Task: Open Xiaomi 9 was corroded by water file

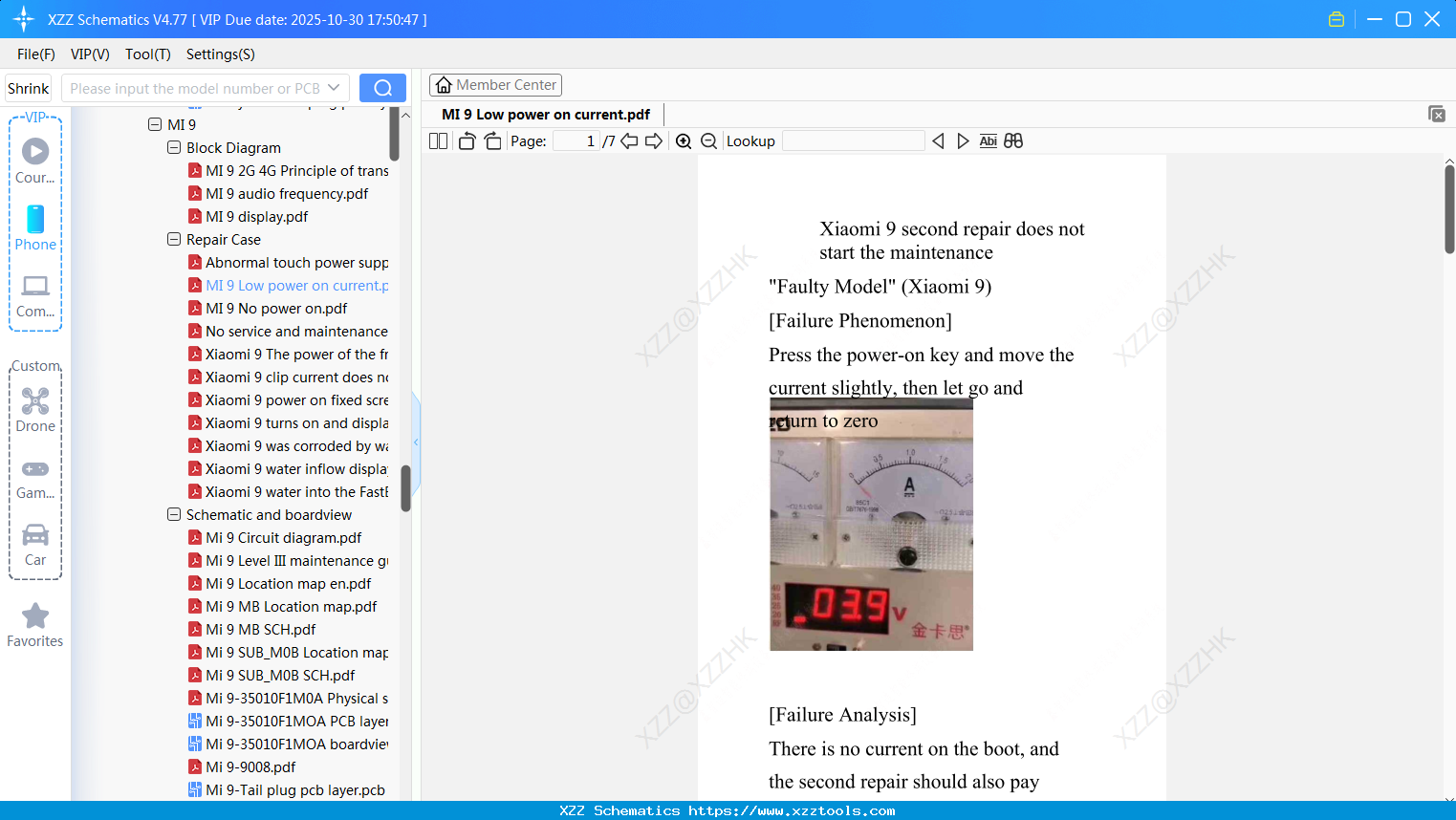Action: point(289,445)
